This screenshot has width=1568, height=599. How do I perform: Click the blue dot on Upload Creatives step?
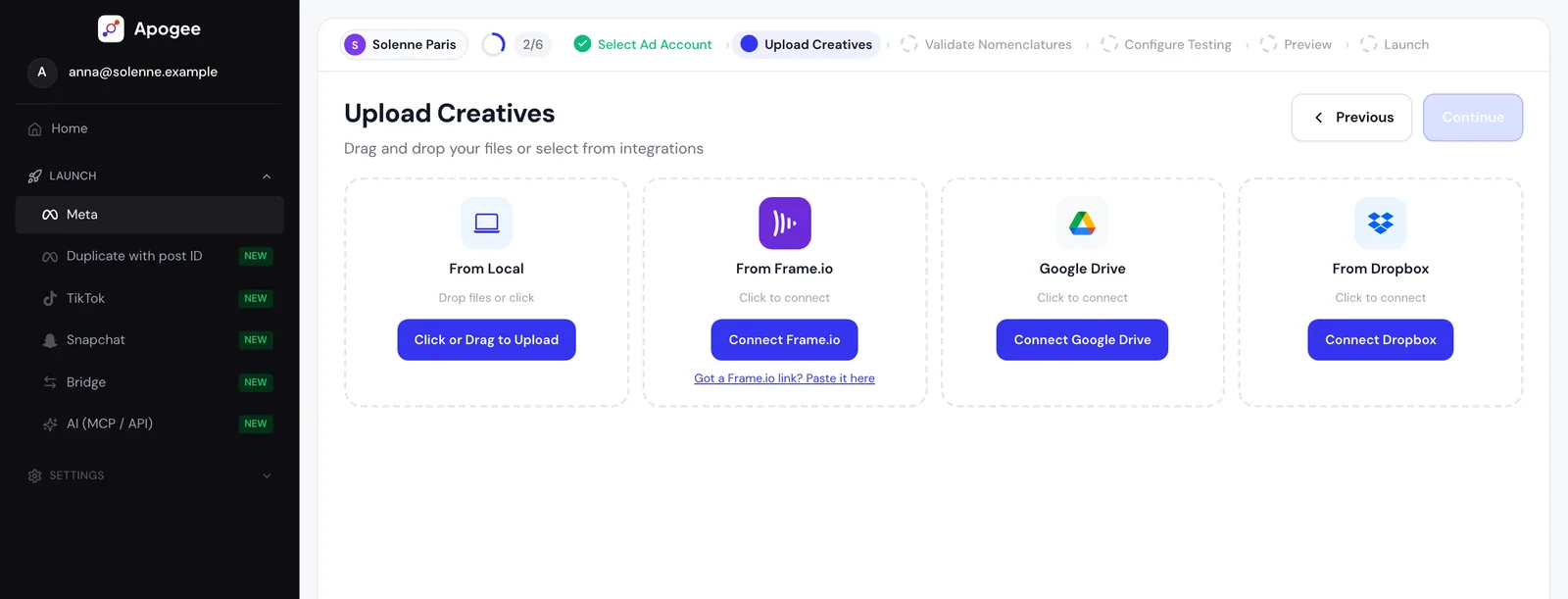749,44
